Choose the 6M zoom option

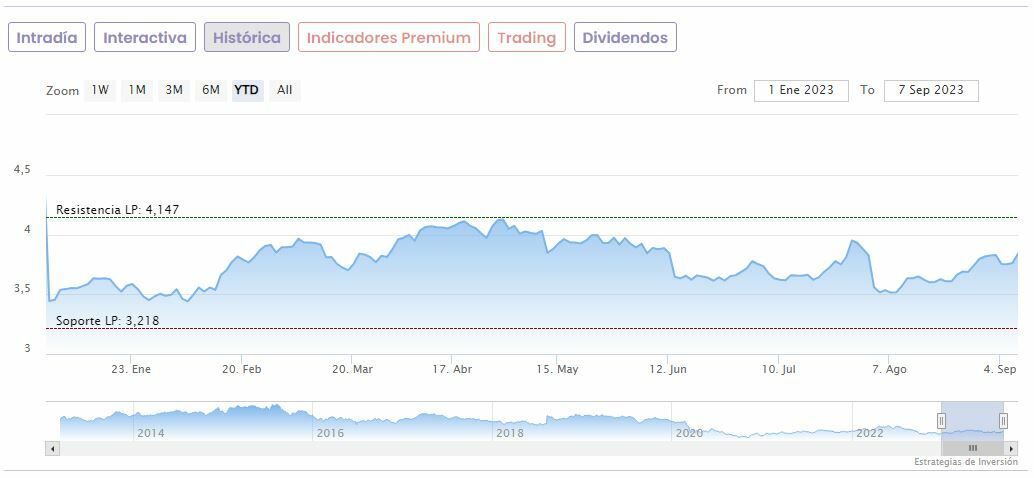210,90
